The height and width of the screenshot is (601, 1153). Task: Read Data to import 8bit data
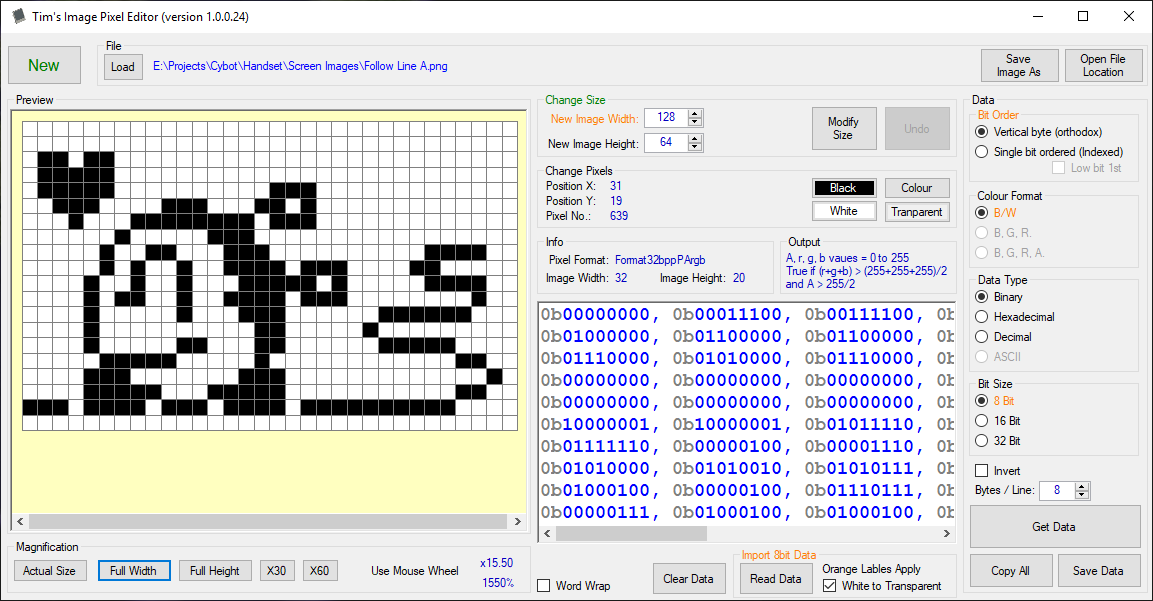[776, 578]
